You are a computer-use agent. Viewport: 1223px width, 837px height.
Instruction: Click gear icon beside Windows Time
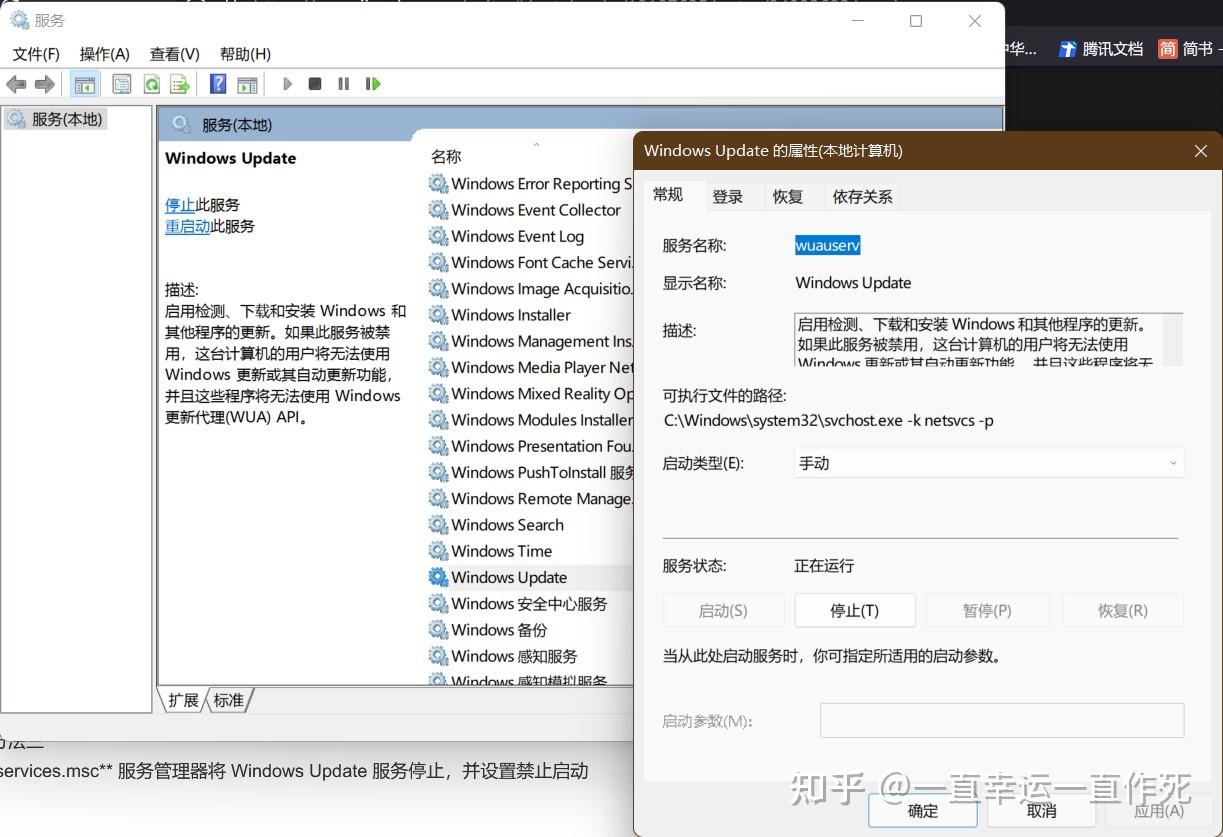pyautogui.click(x=438, y=551)
